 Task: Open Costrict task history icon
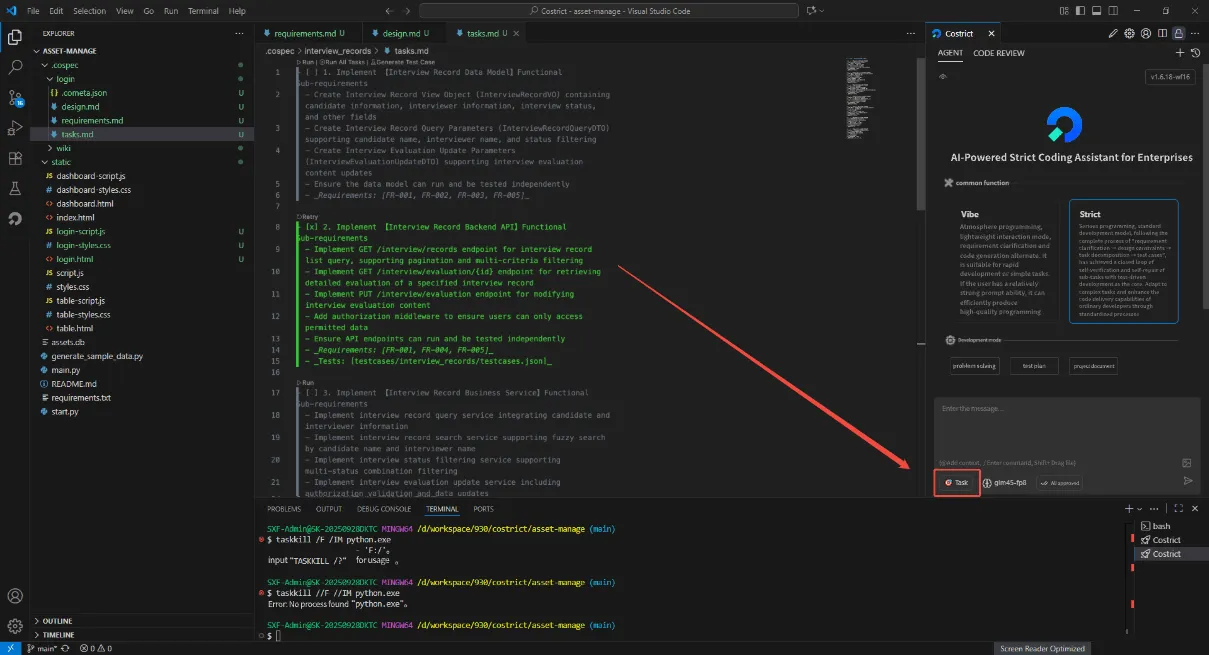pos(1194,52)
